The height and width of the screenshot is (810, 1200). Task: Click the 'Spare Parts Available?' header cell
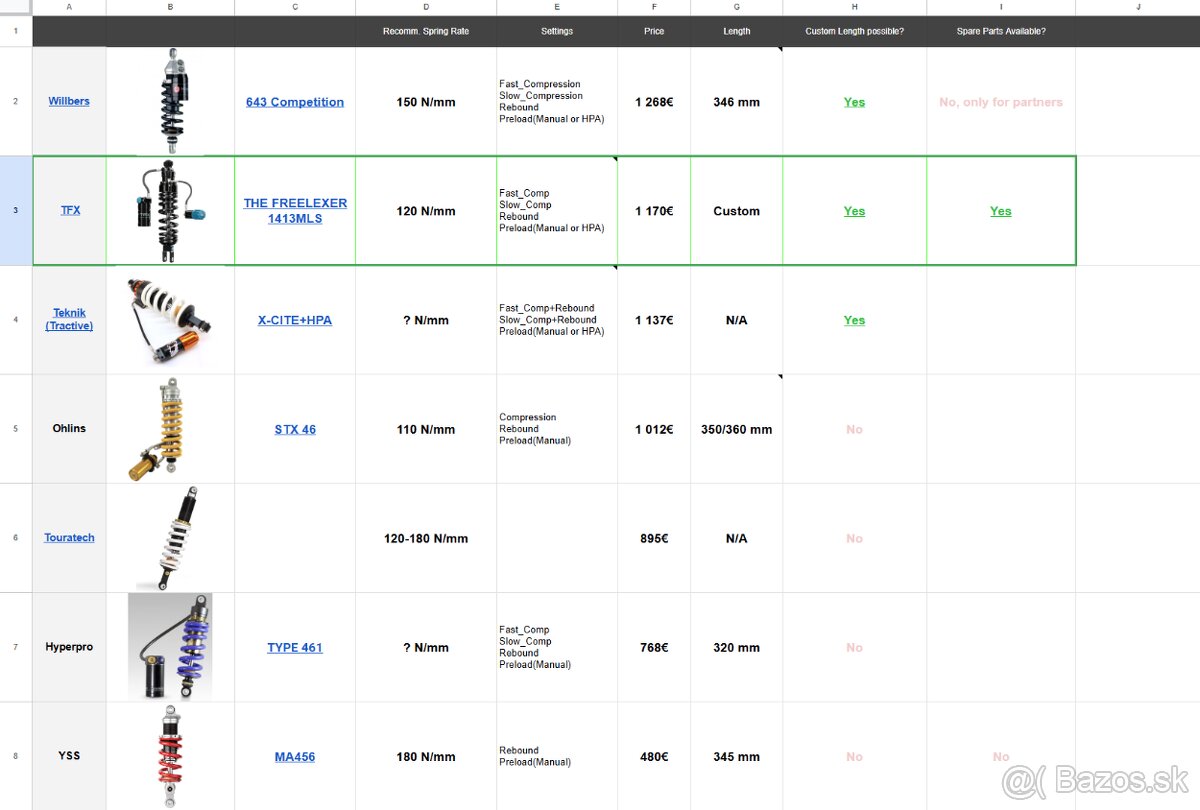1000,31
